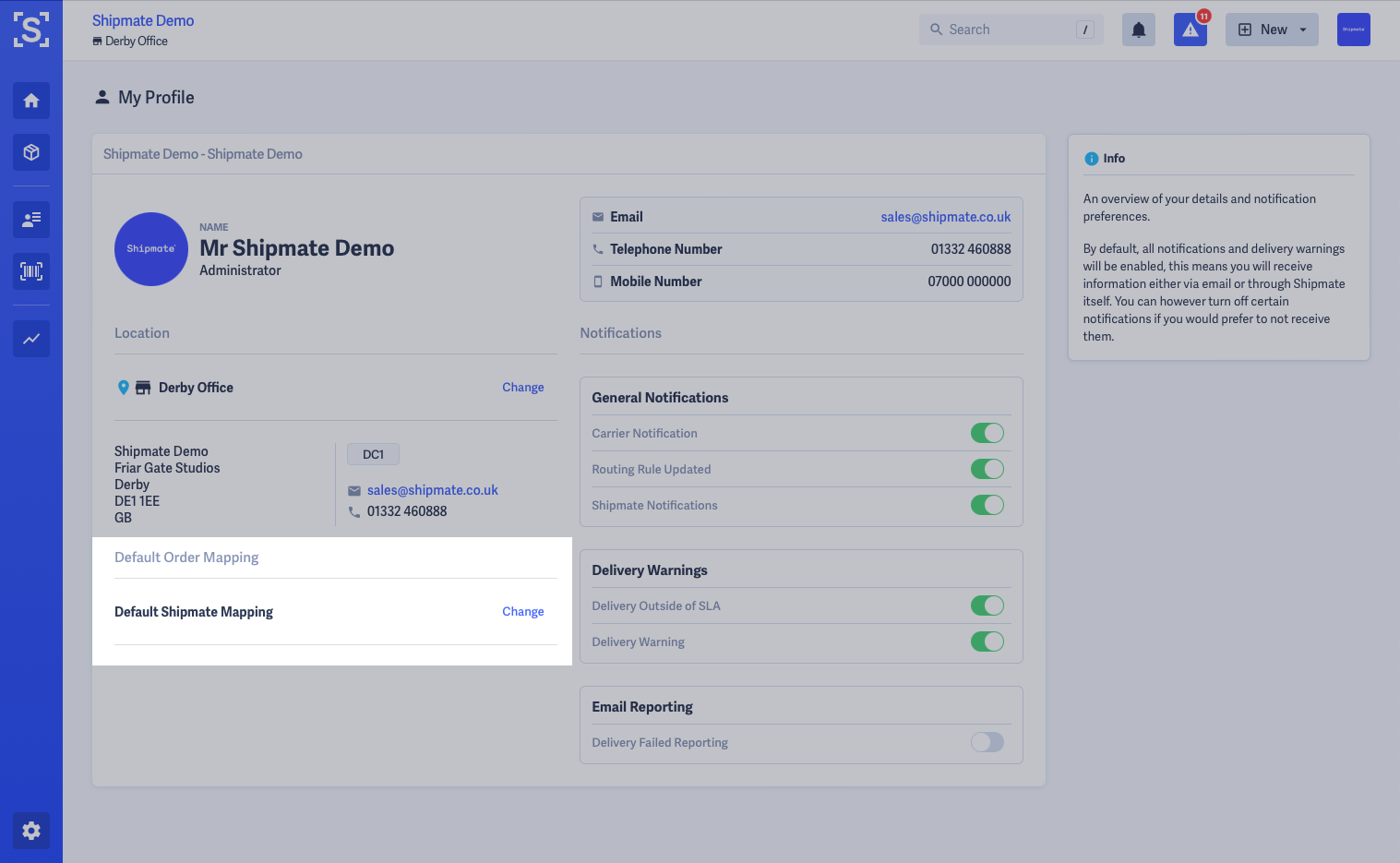Open the settings gear in sidebar
The width and height of the screenshot is (1400, 863).
coord(31,831)
